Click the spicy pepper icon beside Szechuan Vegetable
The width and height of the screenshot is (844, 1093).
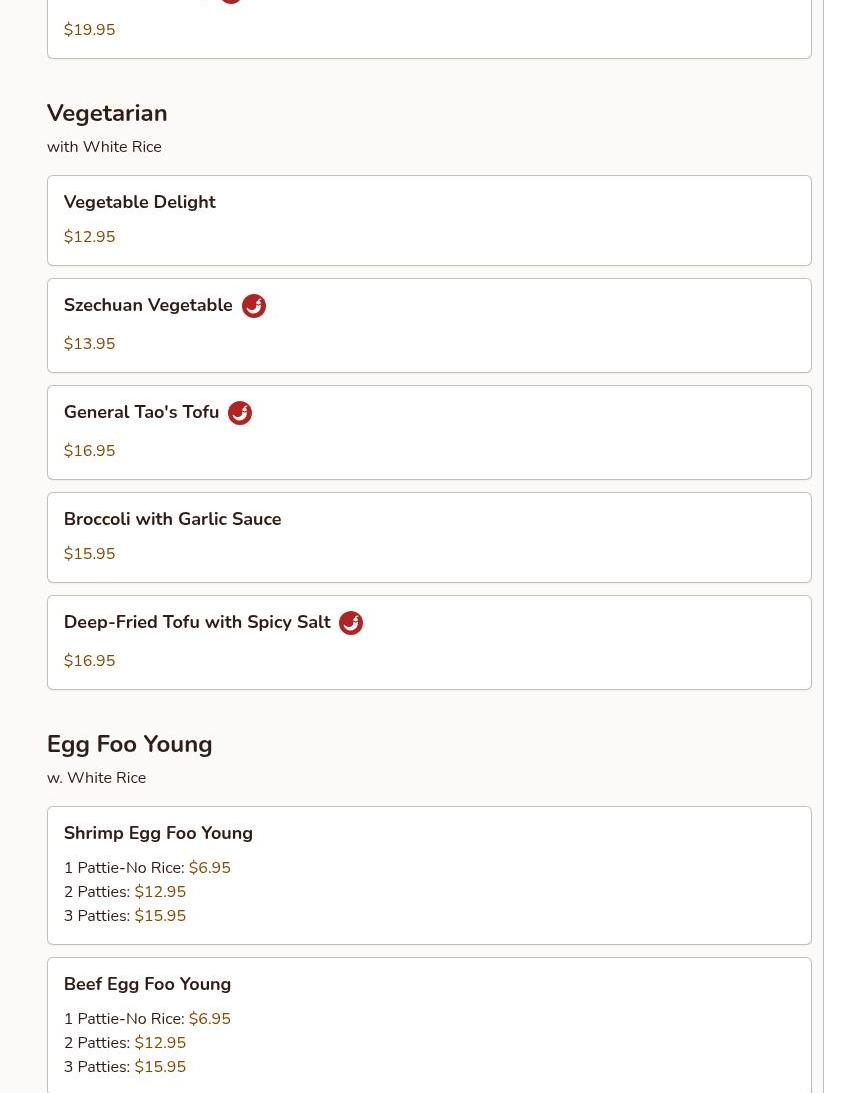(x=254, y=306)
